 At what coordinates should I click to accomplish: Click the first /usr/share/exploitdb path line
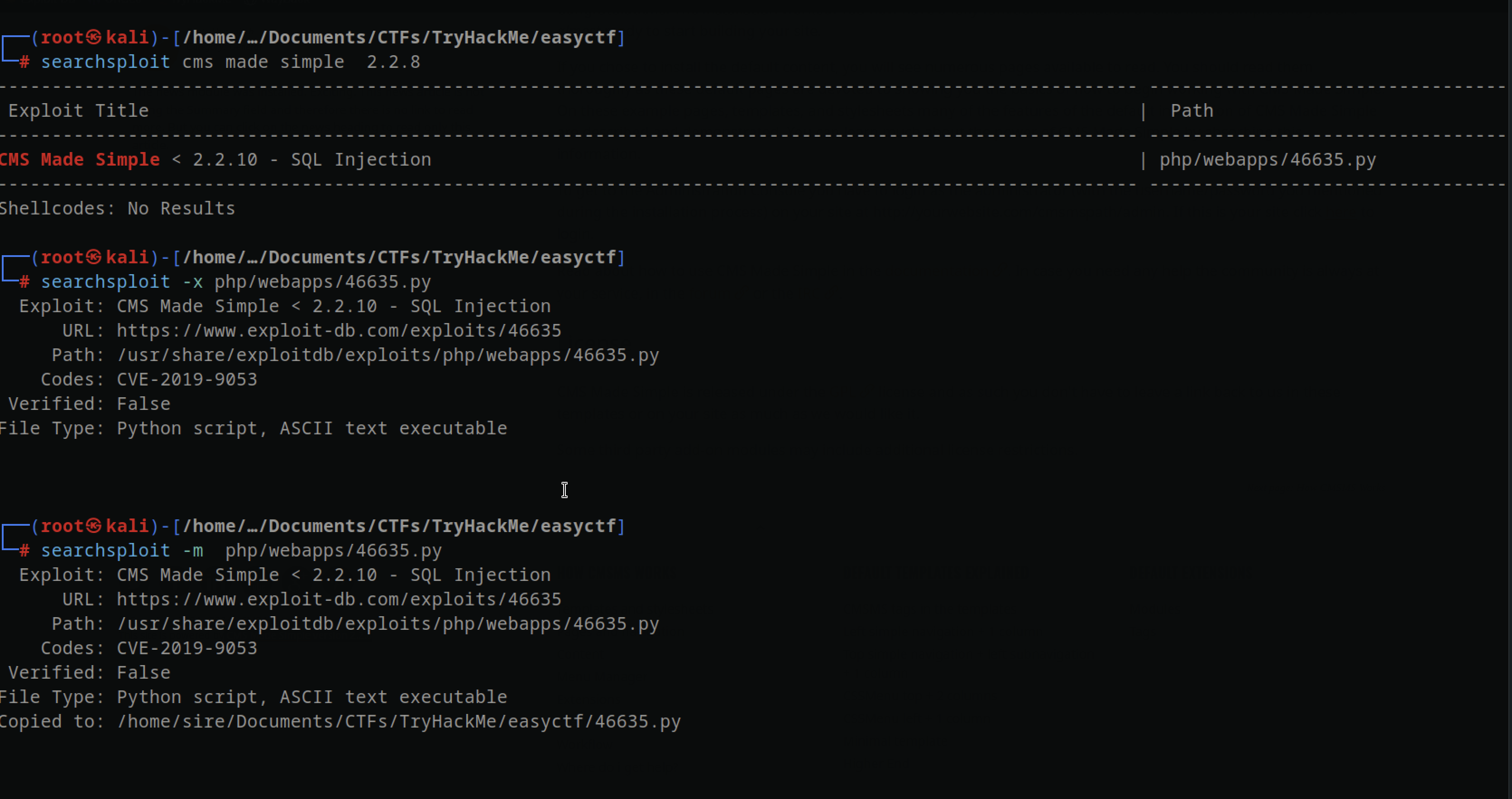pyautogui.click(x=388, y=356)
